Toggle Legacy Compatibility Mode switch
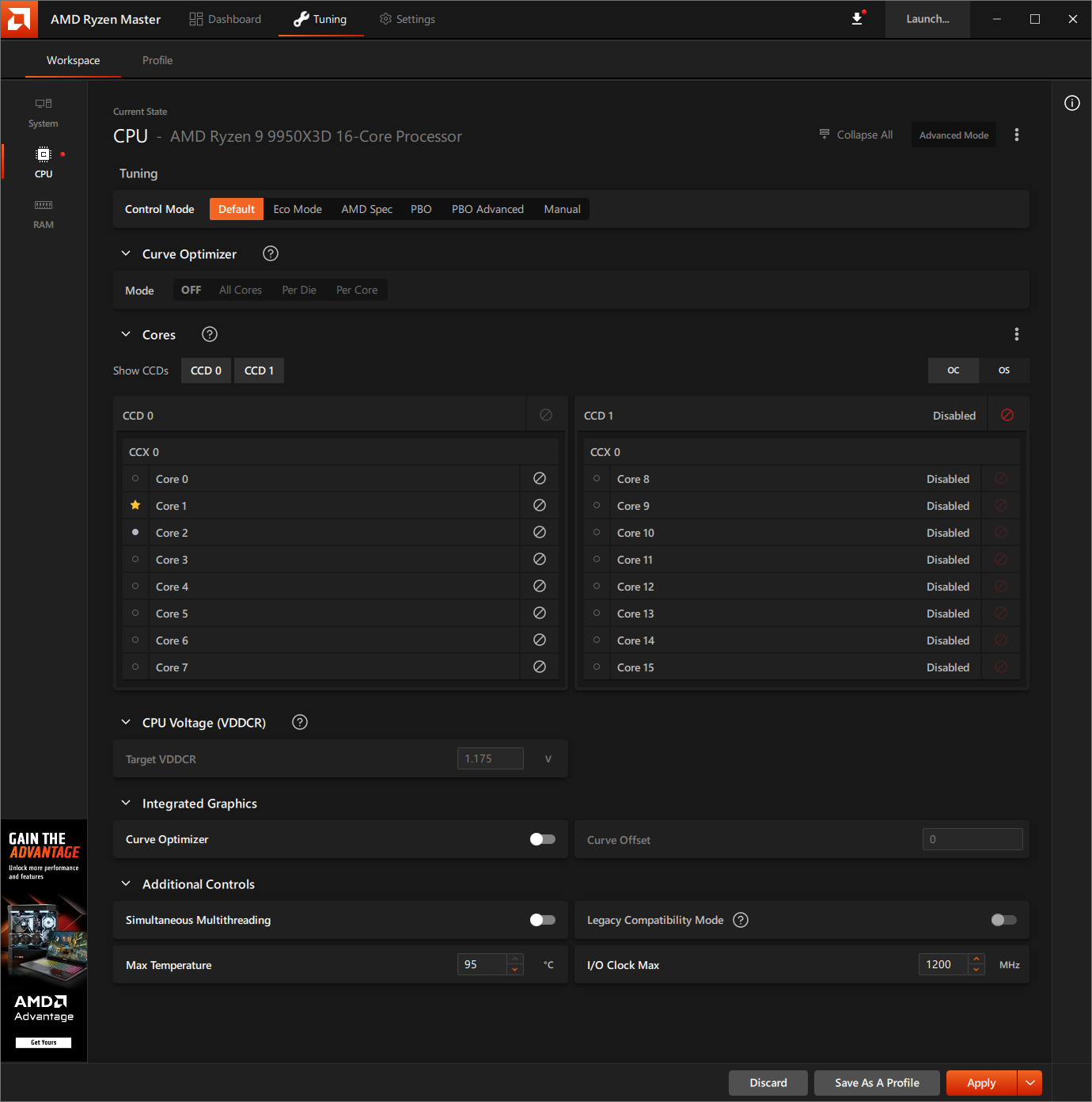This screenshot has width=1092, height=1102. pyautogui.click(x=1003, y=920)
